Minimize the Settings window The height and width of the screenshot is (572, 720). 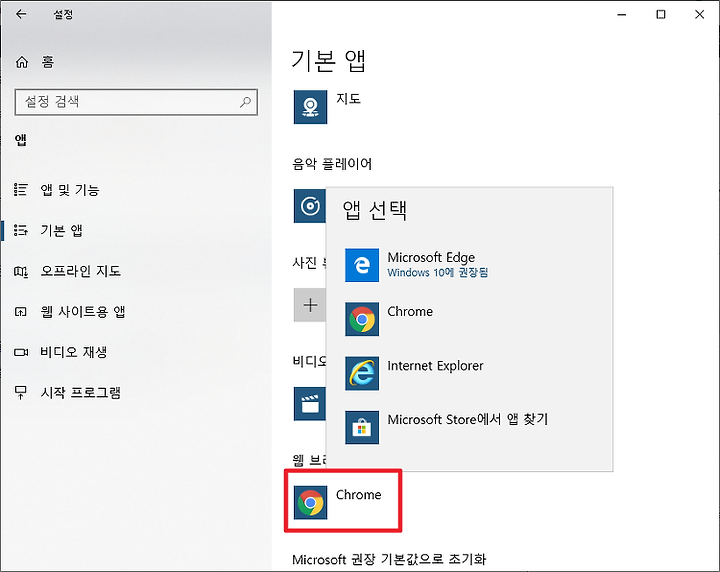point(622,15)
